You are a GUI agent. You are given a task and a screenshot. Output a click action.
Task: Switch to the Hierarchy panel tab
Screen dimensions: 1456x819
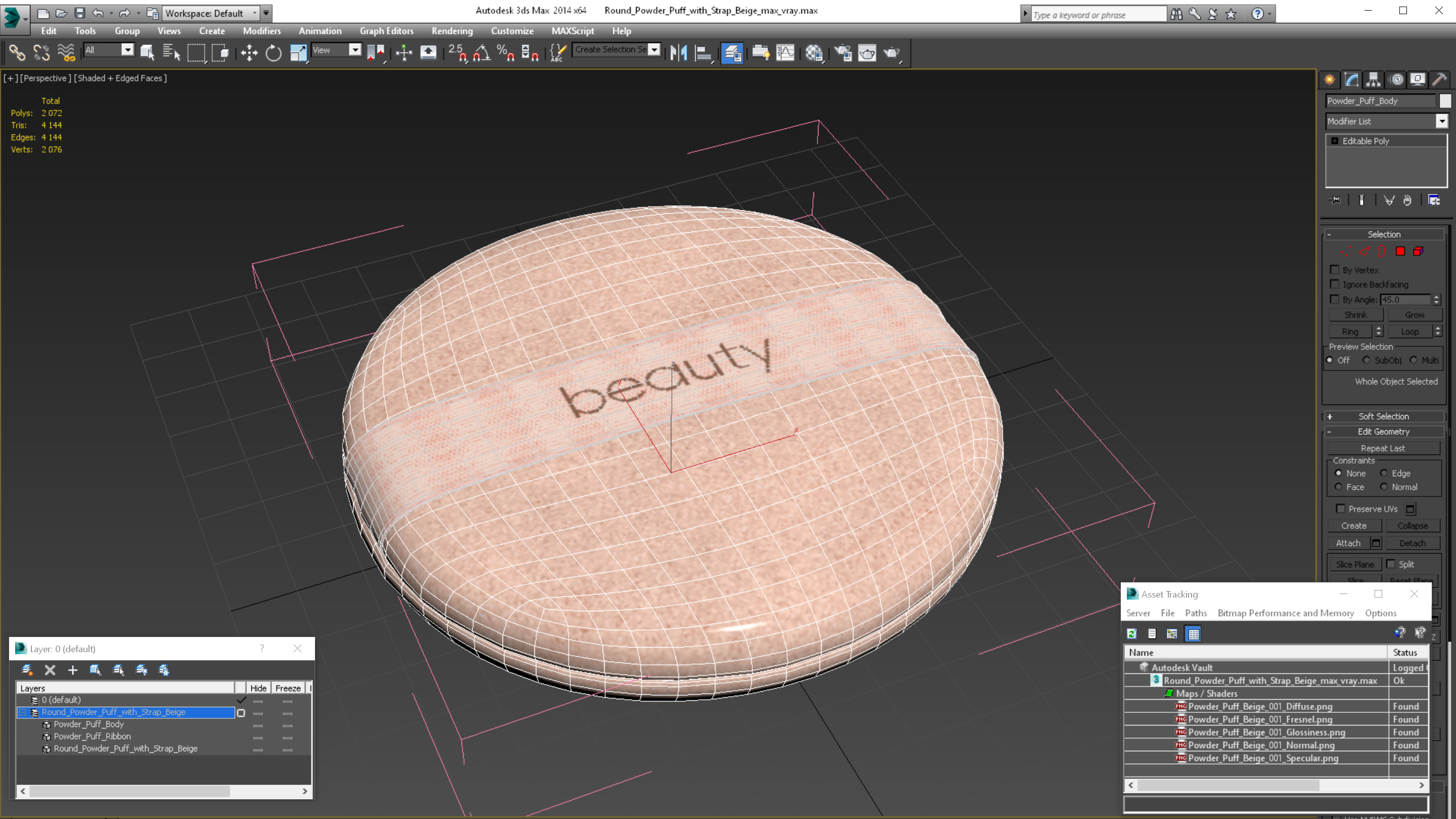coord(1374,80)
